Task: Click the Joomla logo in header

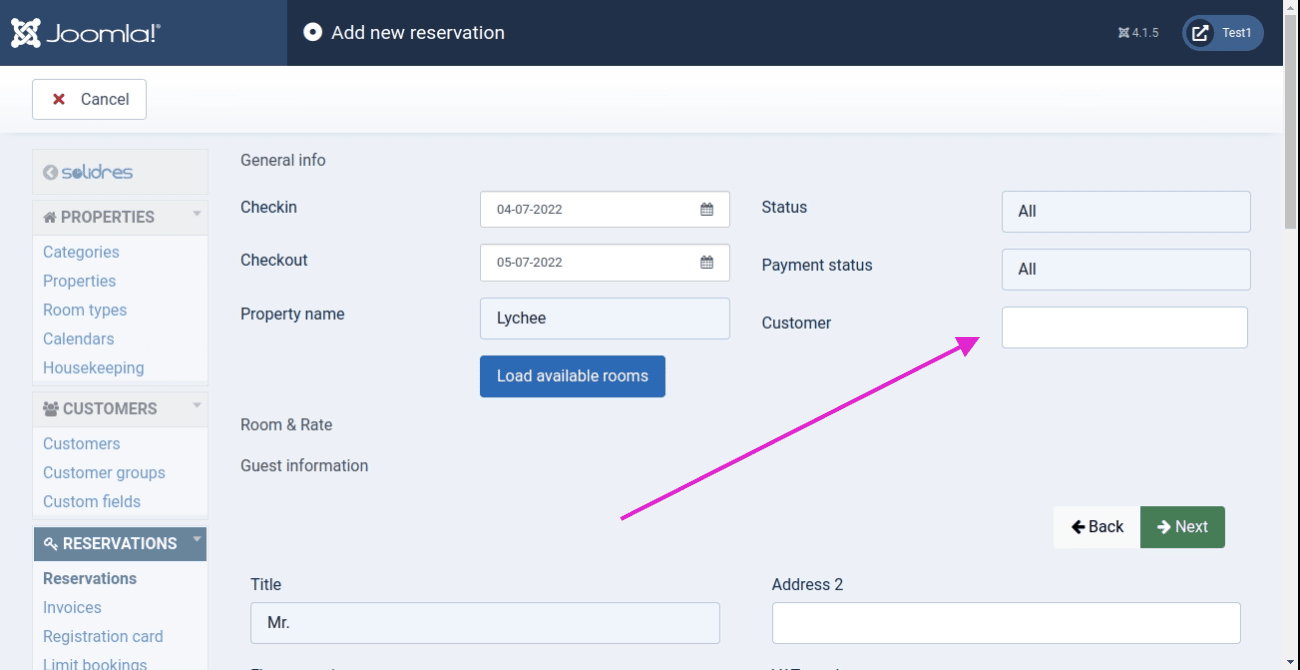Action: tap(86, 33)
